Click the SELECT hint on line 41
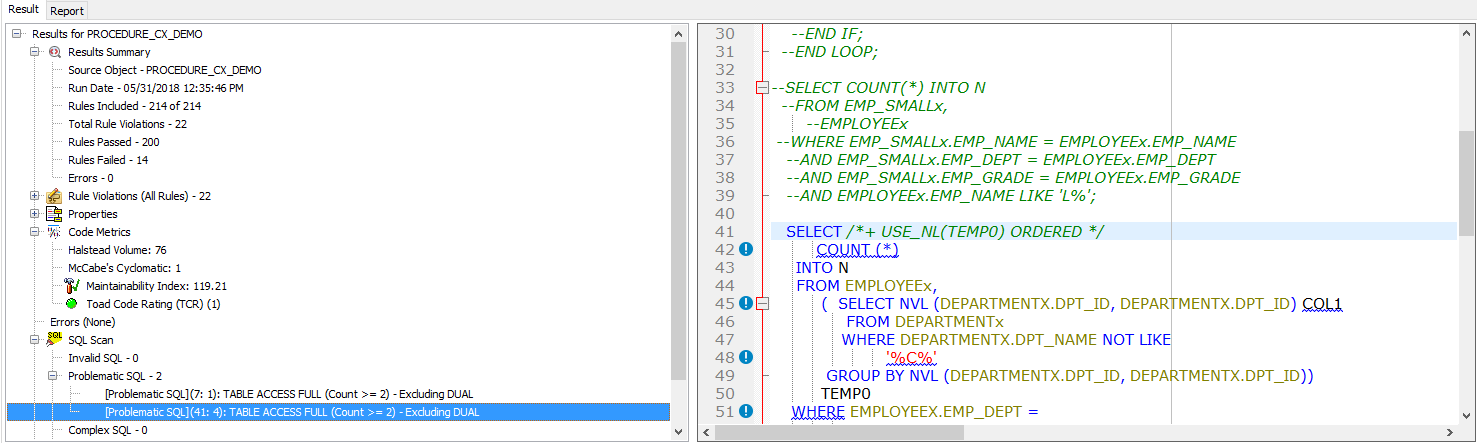 [x=945, y=232]
